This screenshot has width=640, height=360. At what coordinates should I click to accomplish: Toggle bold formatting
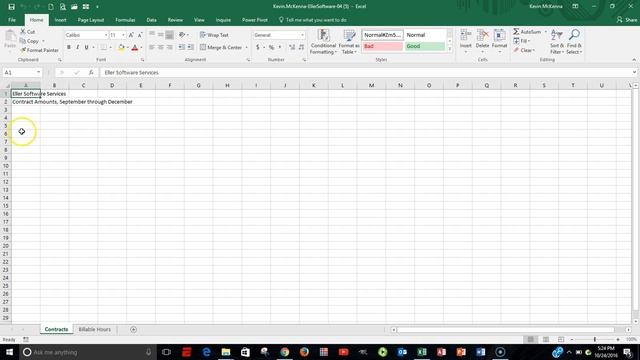pyautogui.click(x=69, y=48)
